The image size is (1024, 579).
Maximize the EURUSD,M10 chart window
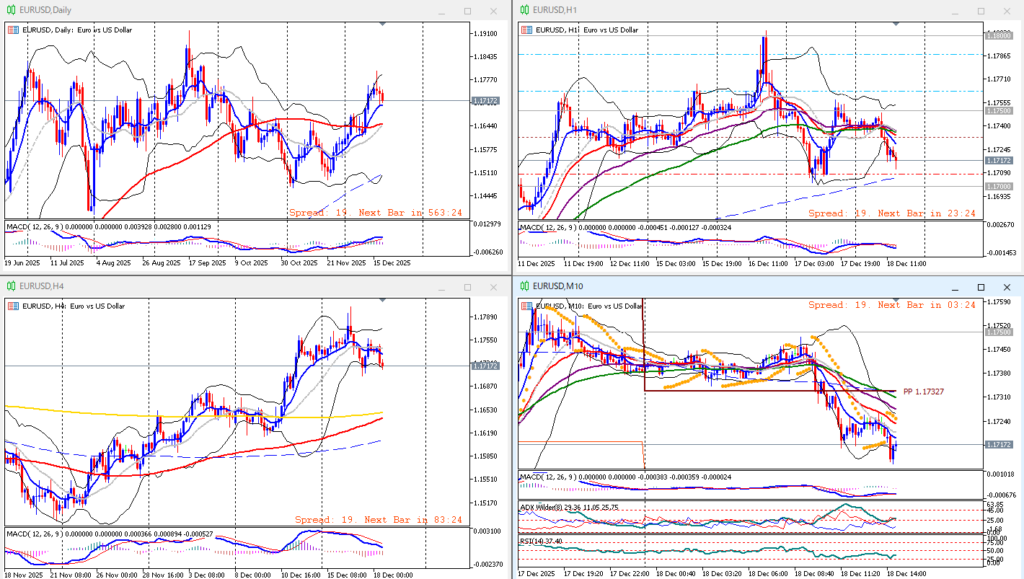979,286
